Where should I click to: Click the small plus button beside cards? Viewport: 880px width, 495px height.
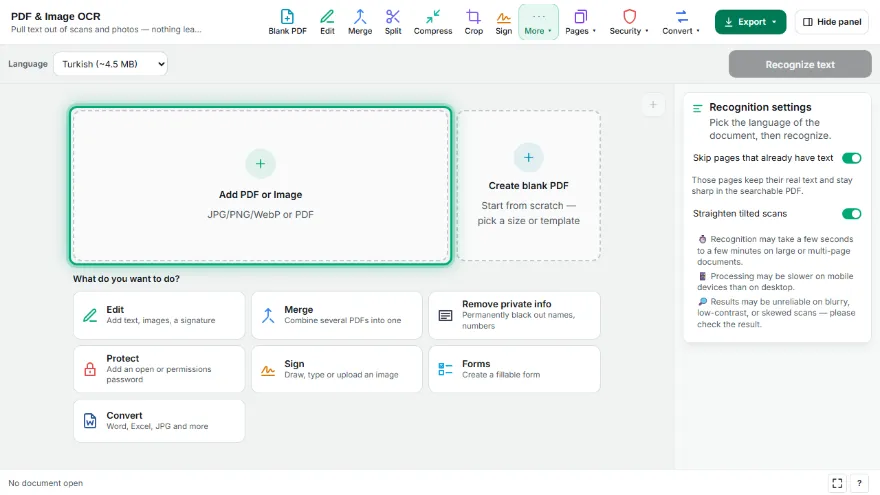pos(653,105)
